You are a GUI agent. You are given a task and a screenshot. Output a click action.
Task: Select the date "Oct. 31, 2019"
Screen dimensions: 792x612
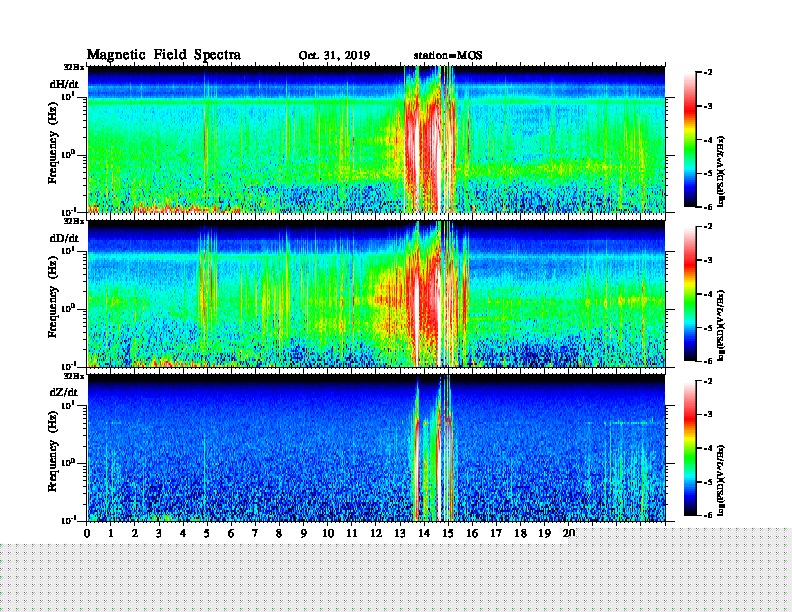pos(334,56)
